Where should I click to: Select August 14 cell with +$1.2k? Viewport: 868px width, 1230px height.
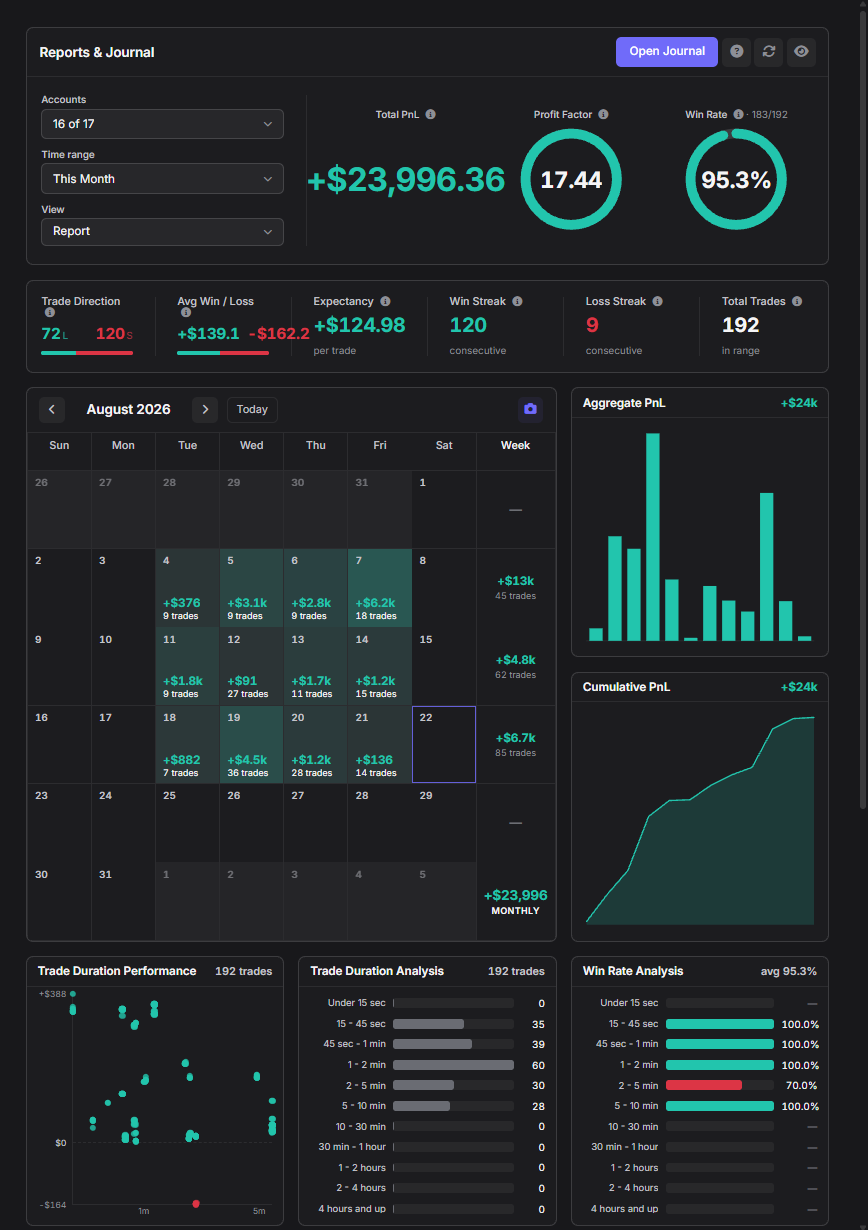[x=379, y=666]
